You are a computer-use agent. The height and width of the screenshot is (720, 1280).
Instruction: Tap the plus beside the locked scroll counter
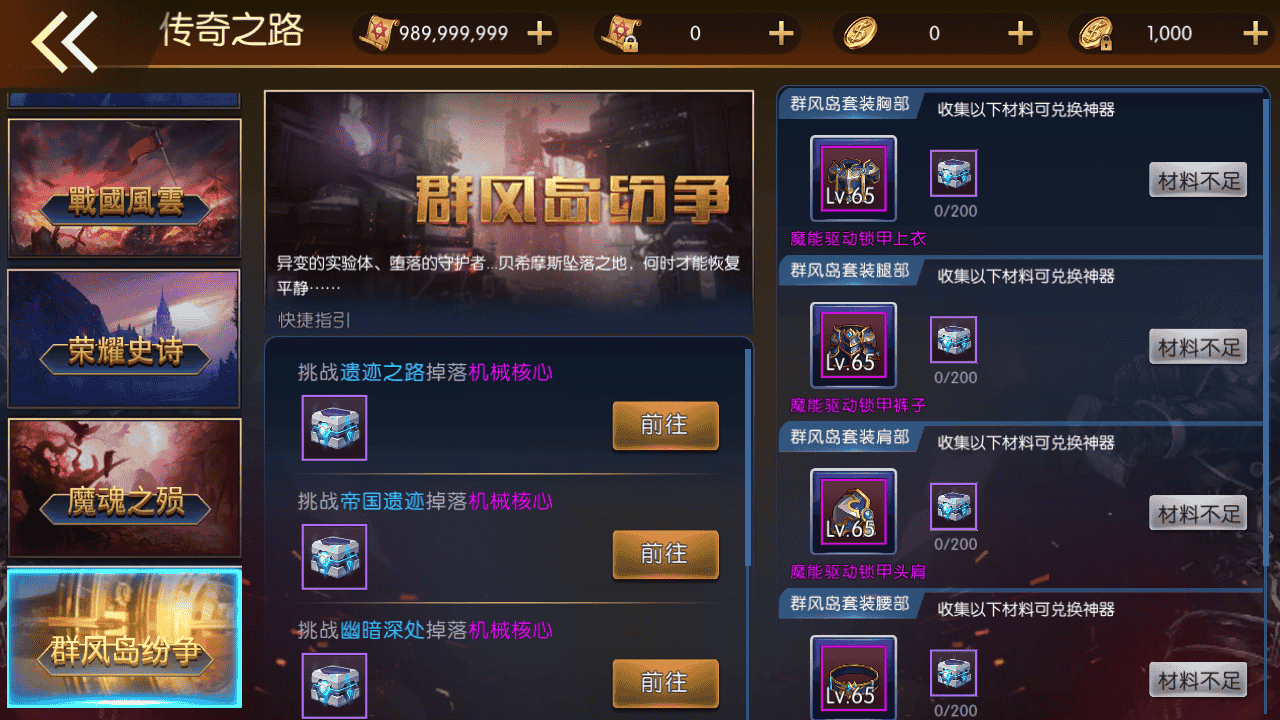780,34
